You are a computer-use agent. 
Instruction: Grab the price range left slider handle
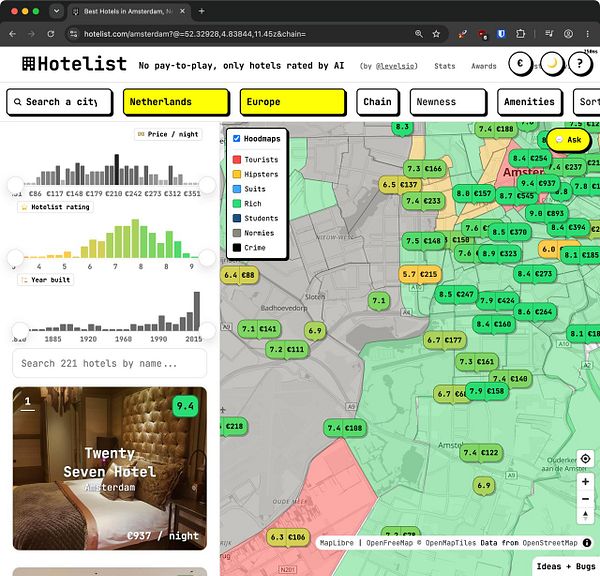(x=16, y=185)
